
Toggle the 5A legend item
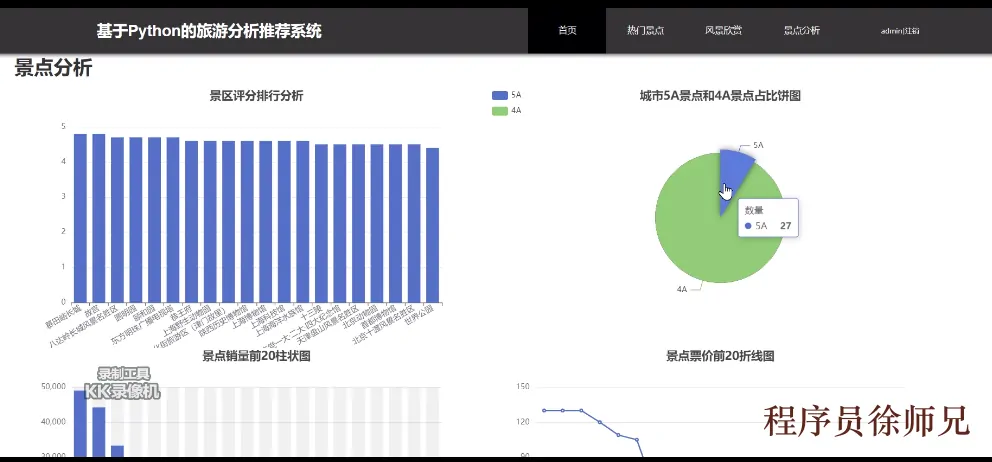click(x=507, y=96)
